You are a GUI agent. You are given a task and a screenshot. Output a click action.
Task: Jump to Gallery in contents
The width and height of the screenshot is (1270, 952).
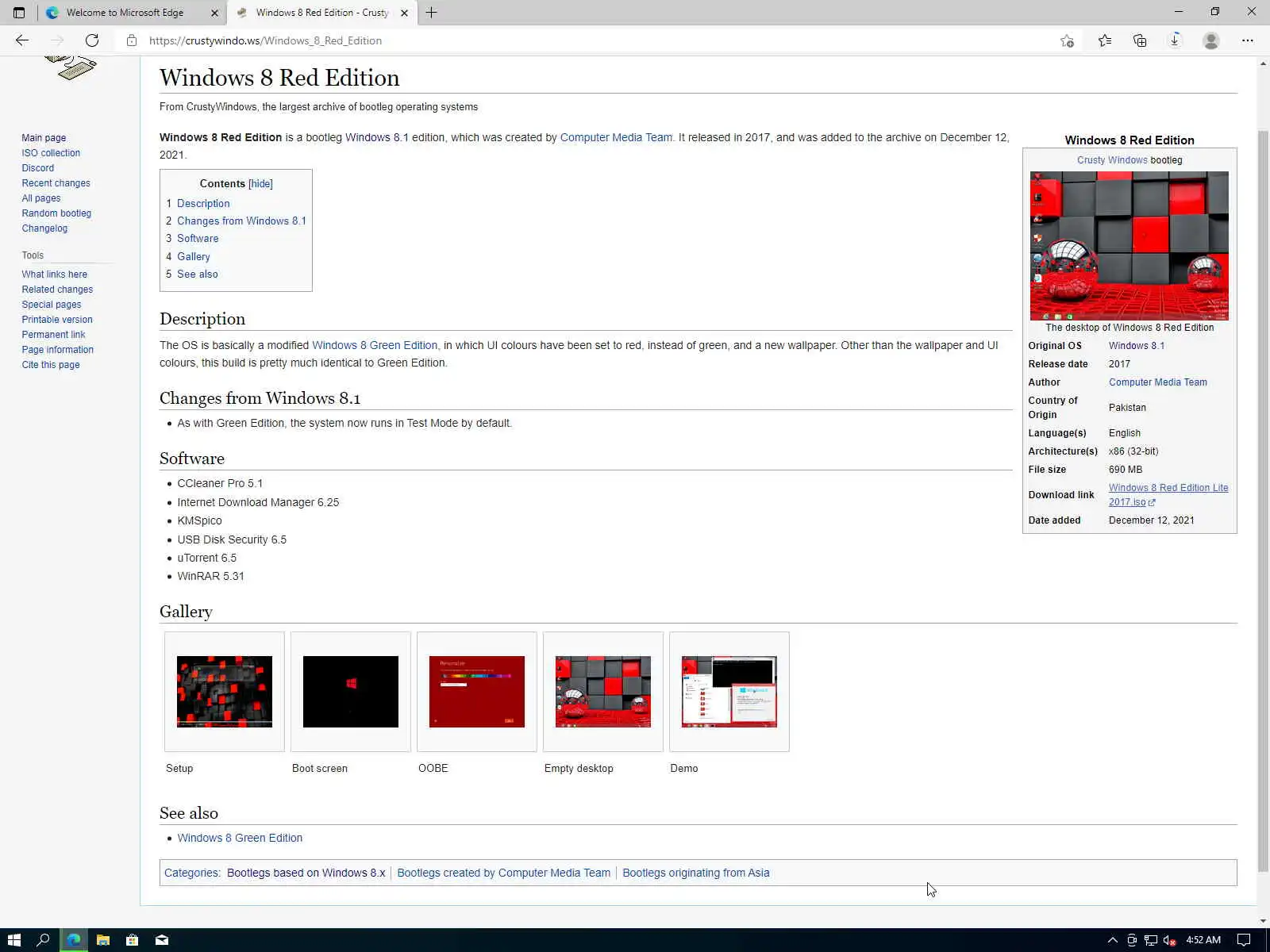coord(194,257)
